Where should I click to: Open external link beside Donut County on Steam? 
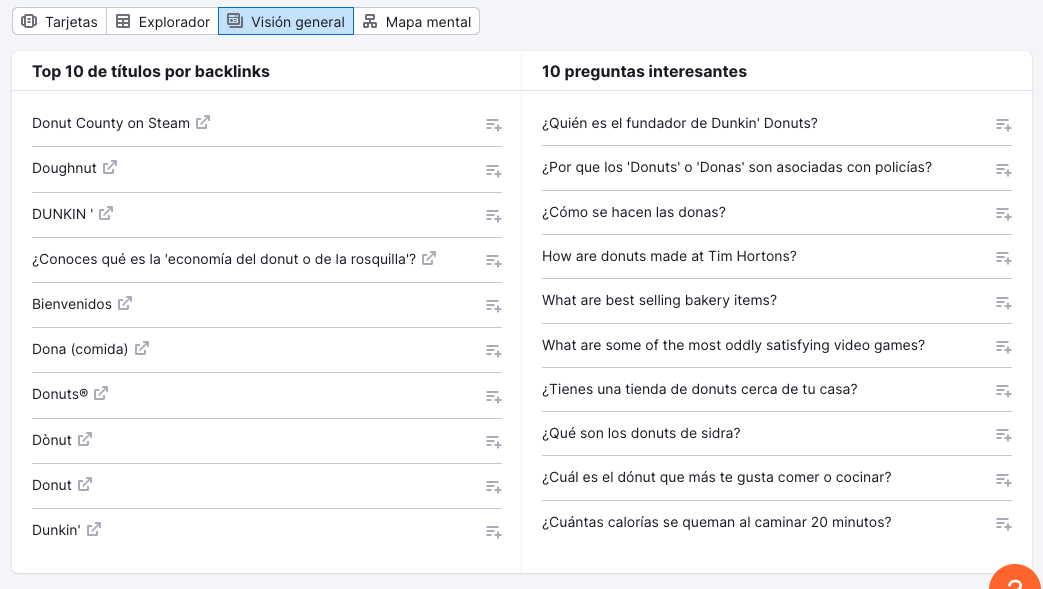click(x=203, y=122)
